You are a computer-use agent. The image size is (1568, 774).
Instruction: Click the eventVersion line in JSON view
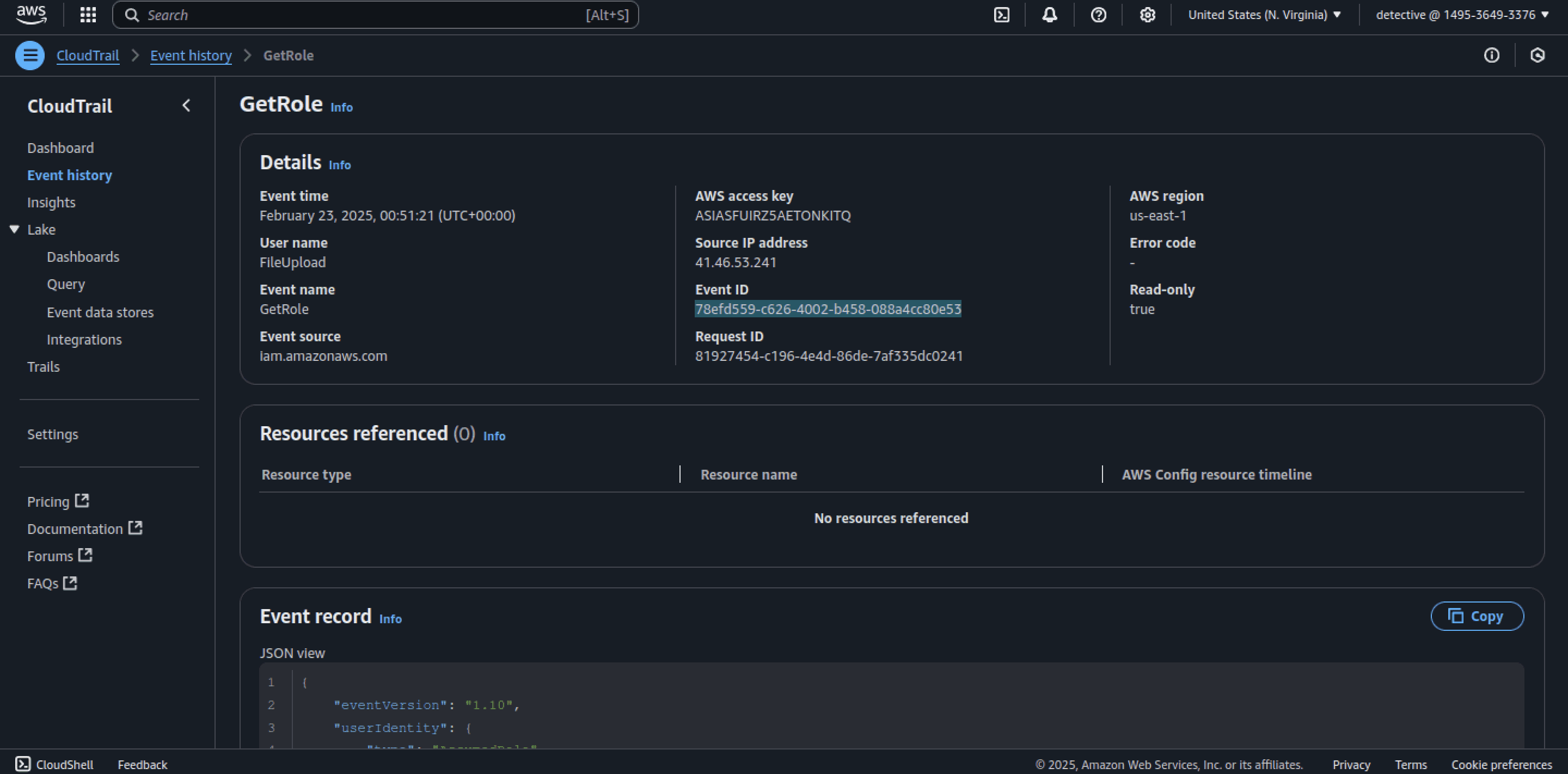[x=426, y=705]
